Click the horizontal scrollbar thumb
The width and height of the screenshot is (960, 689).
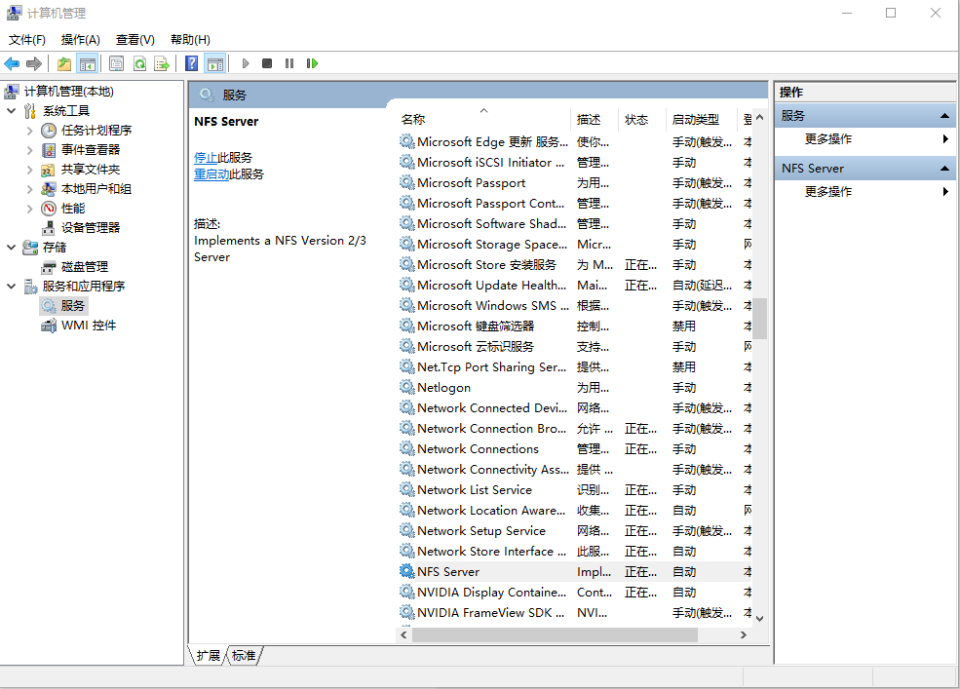555,635
